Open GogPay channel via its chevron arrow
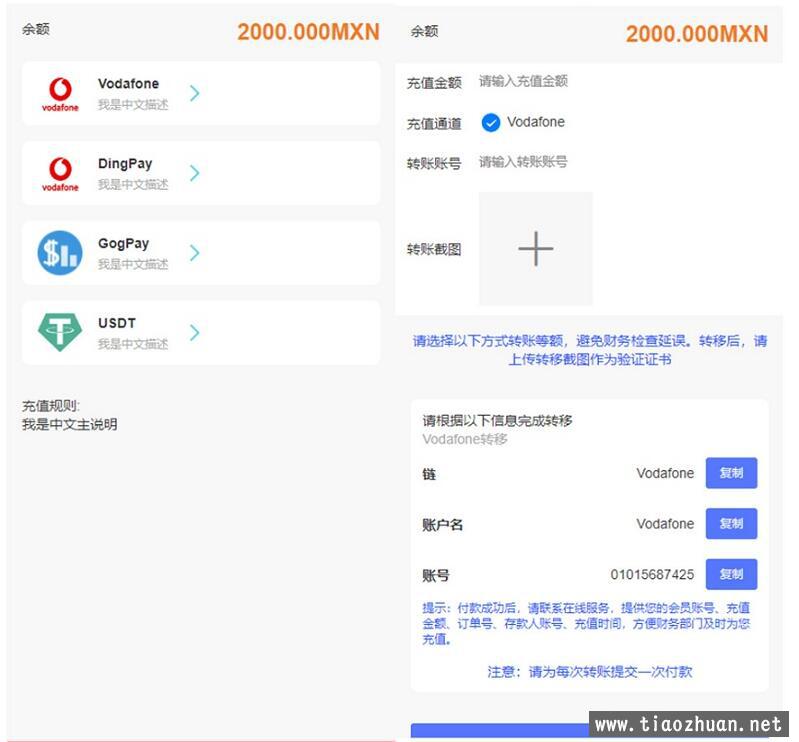This screenshot has width=799, height=742. tap(195, 253)
